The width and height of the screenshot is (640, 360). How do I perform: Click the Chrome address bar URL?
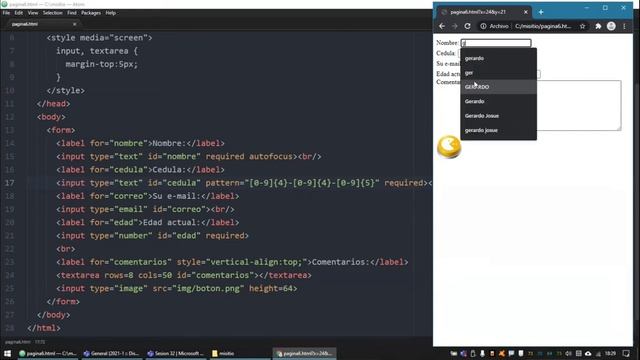(x=543, y=26)
